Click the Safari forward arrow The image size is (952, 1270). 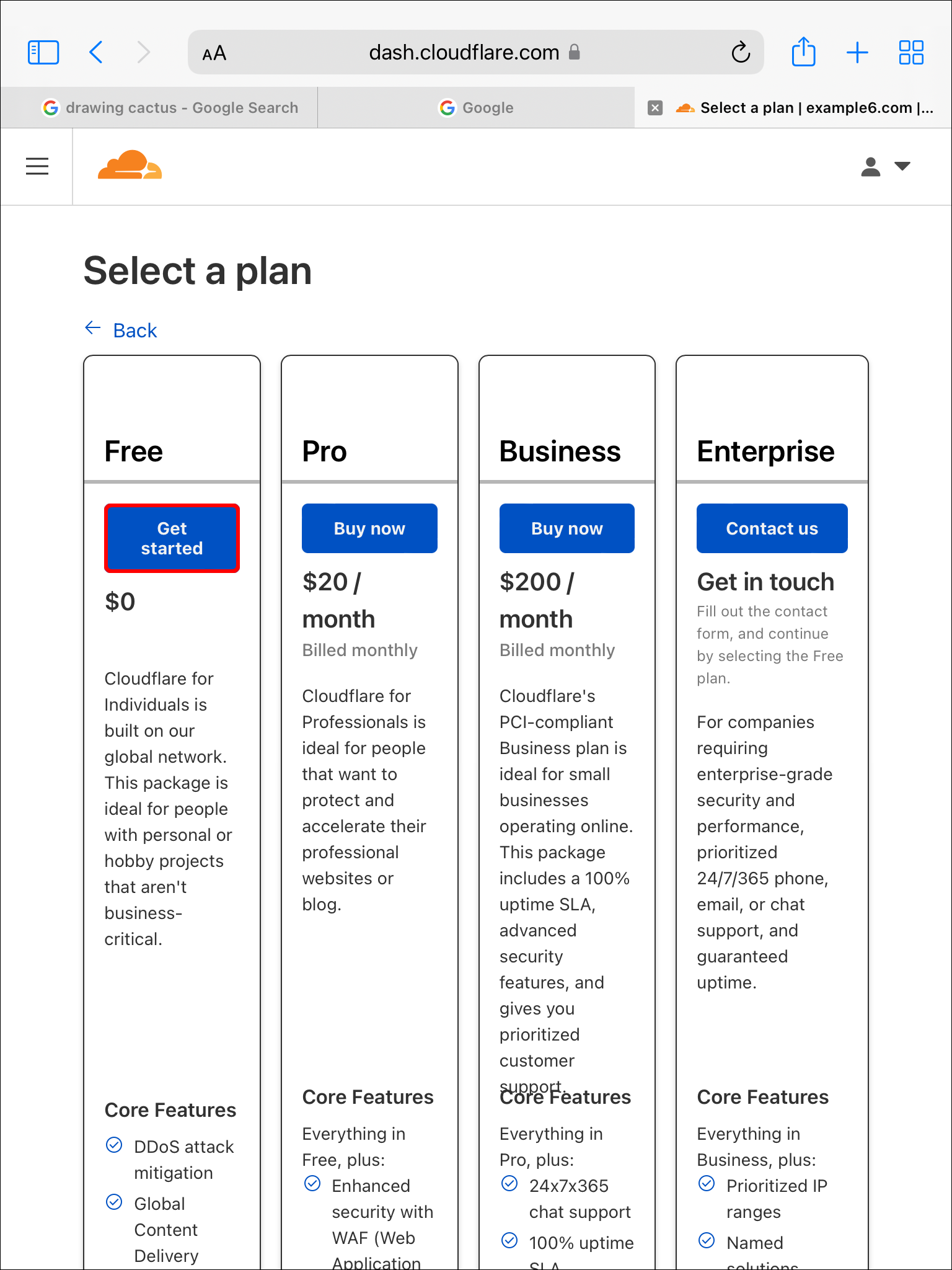[x=143, y=52]
